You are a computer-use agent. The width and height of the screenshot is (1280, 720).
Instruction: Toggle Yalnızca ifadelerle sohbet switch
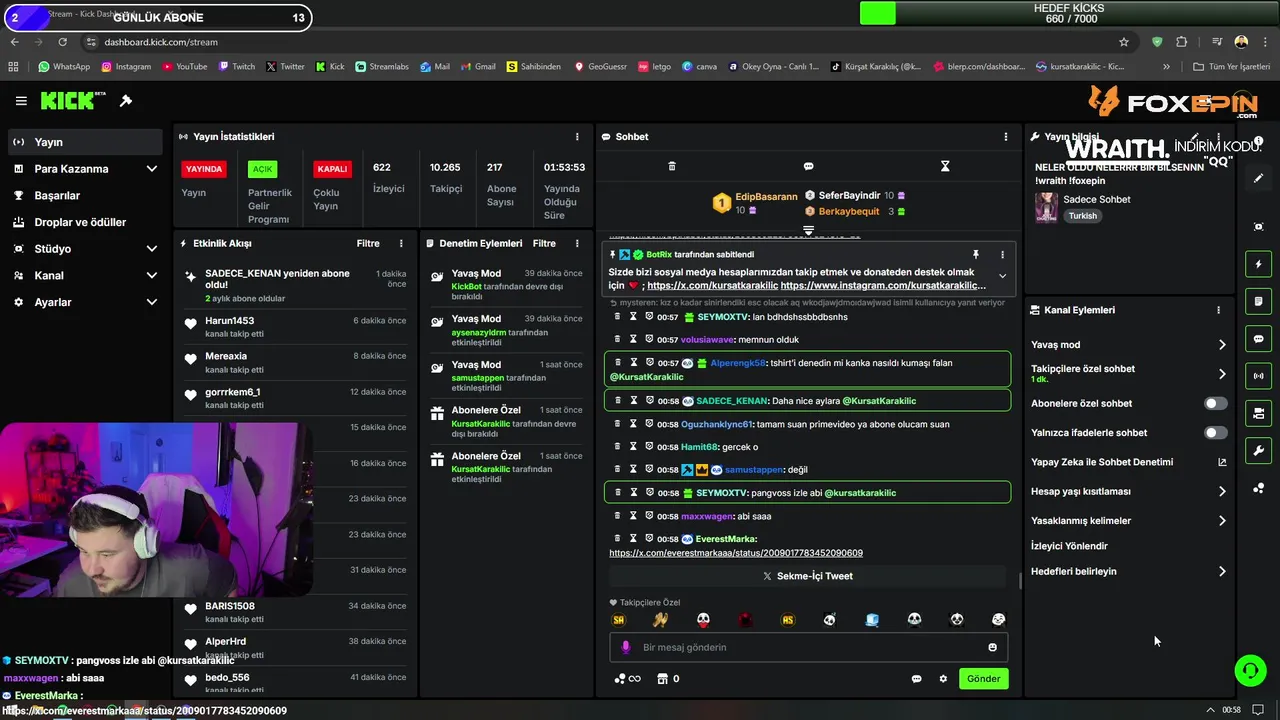pyautogui.click(x=1216, y=433)
